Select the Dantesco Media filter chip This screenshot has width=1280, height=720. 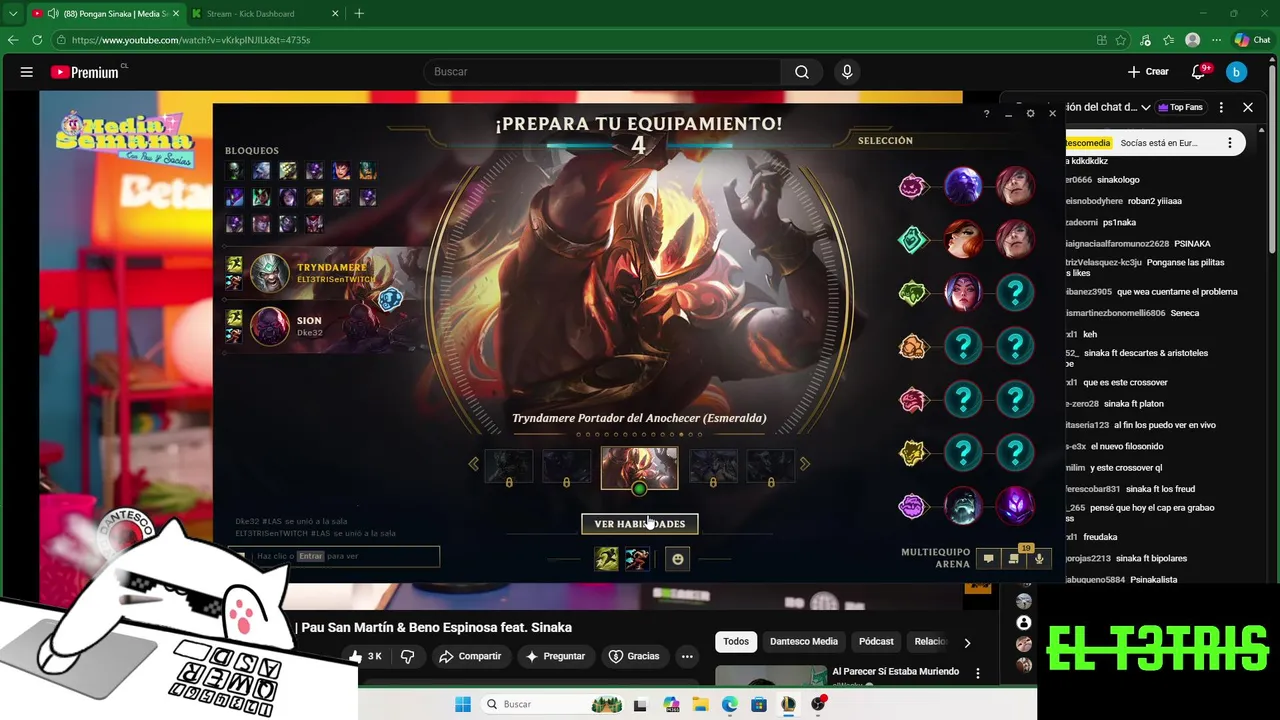804,641
